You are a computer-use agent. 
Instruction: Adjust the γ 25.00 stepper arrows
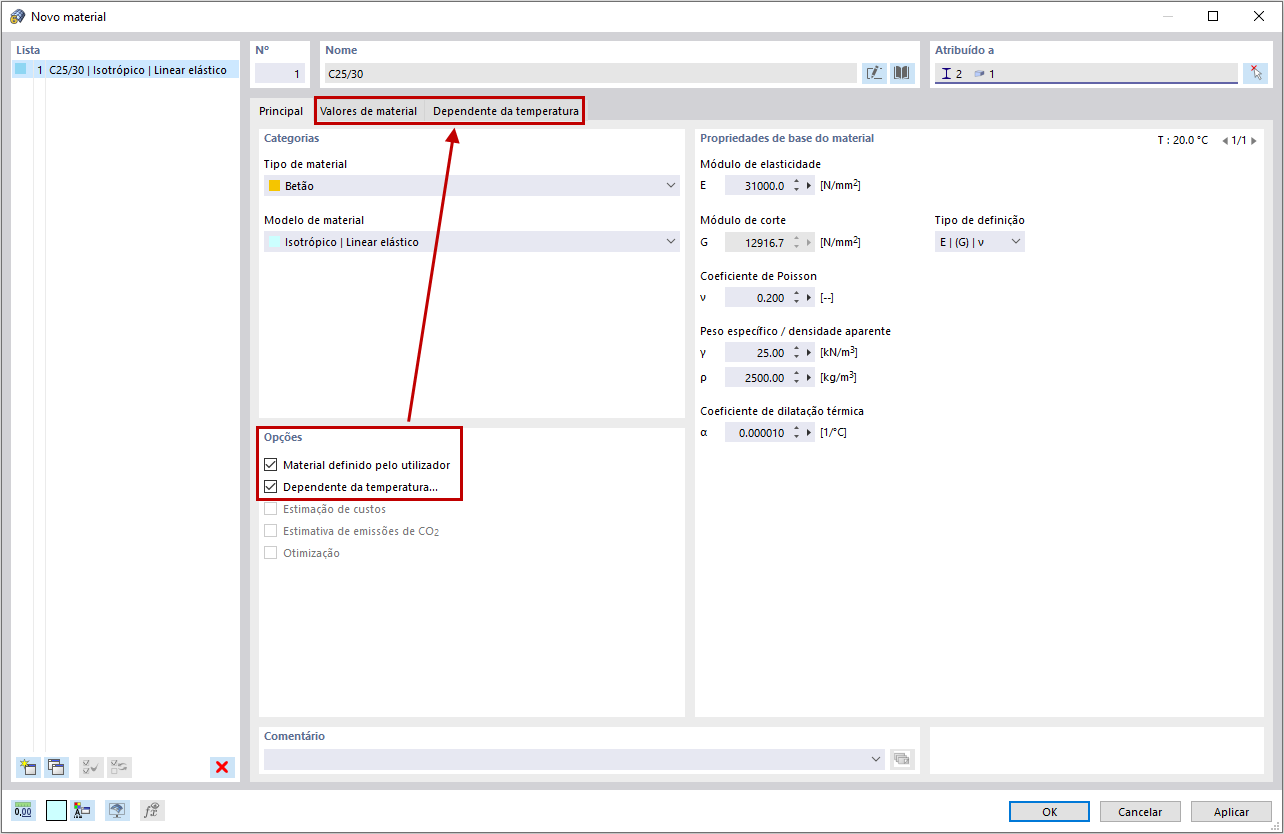click(x=796, y=353)
